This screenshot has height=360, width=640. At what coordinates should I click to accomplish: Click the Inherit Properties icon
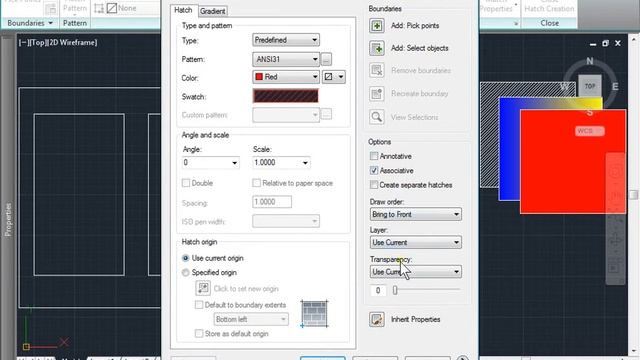[376, 319]
